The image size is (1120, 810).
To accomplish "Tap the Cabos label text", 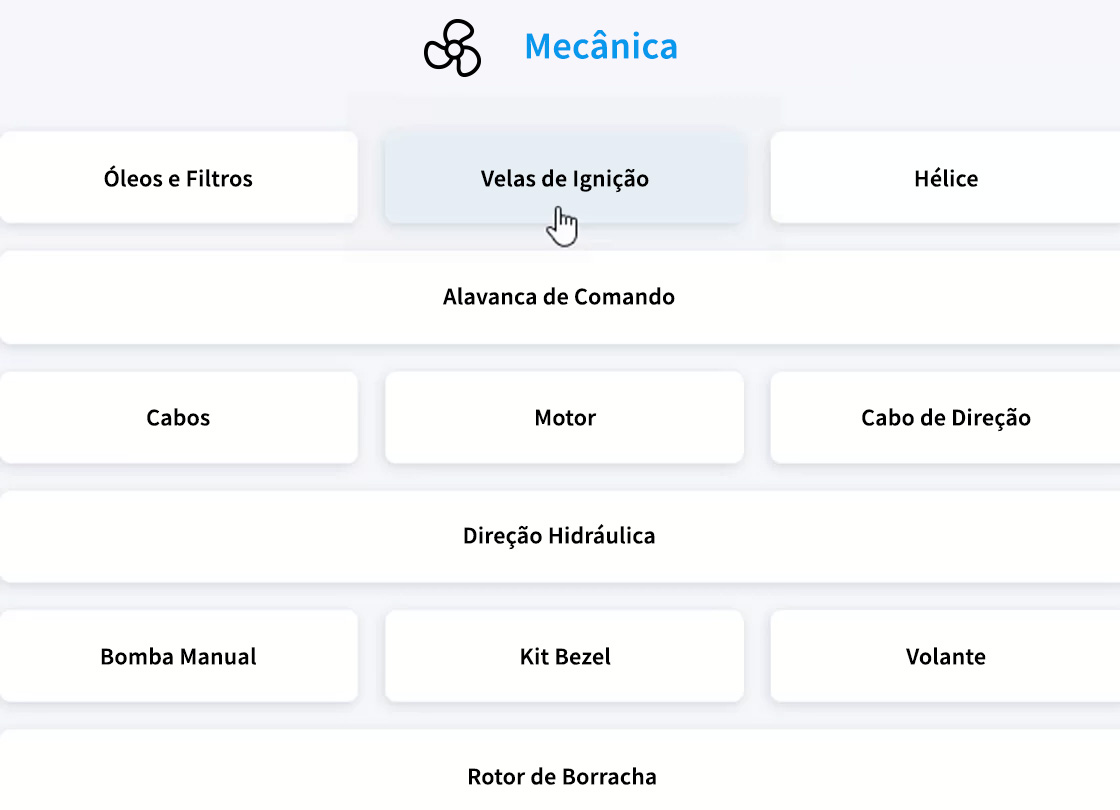I will (x=179, y=418).
